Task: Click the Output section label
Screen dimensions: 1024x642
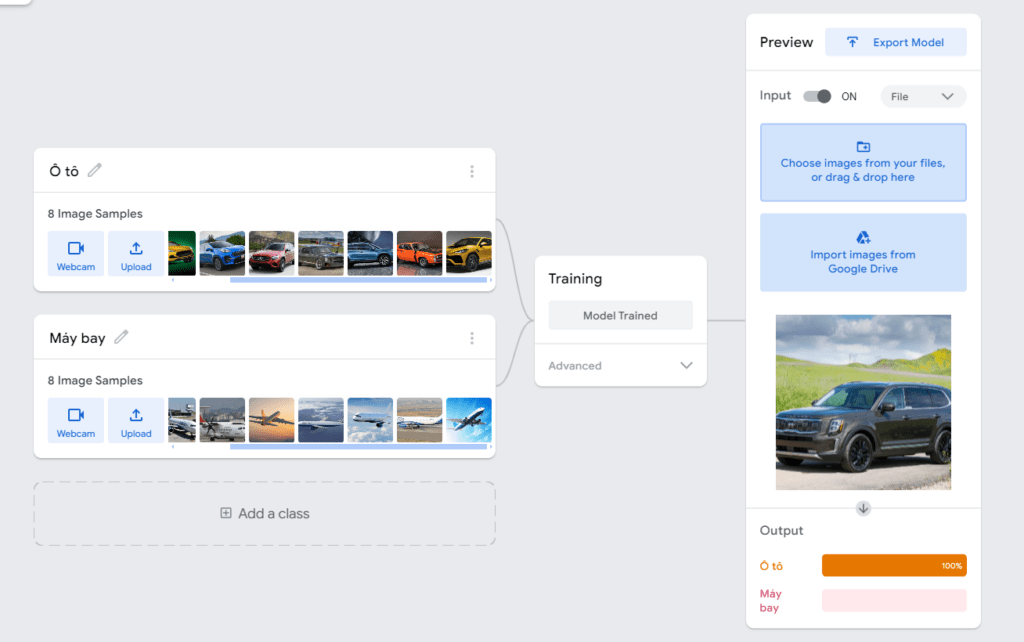Action: coord(781,530)
